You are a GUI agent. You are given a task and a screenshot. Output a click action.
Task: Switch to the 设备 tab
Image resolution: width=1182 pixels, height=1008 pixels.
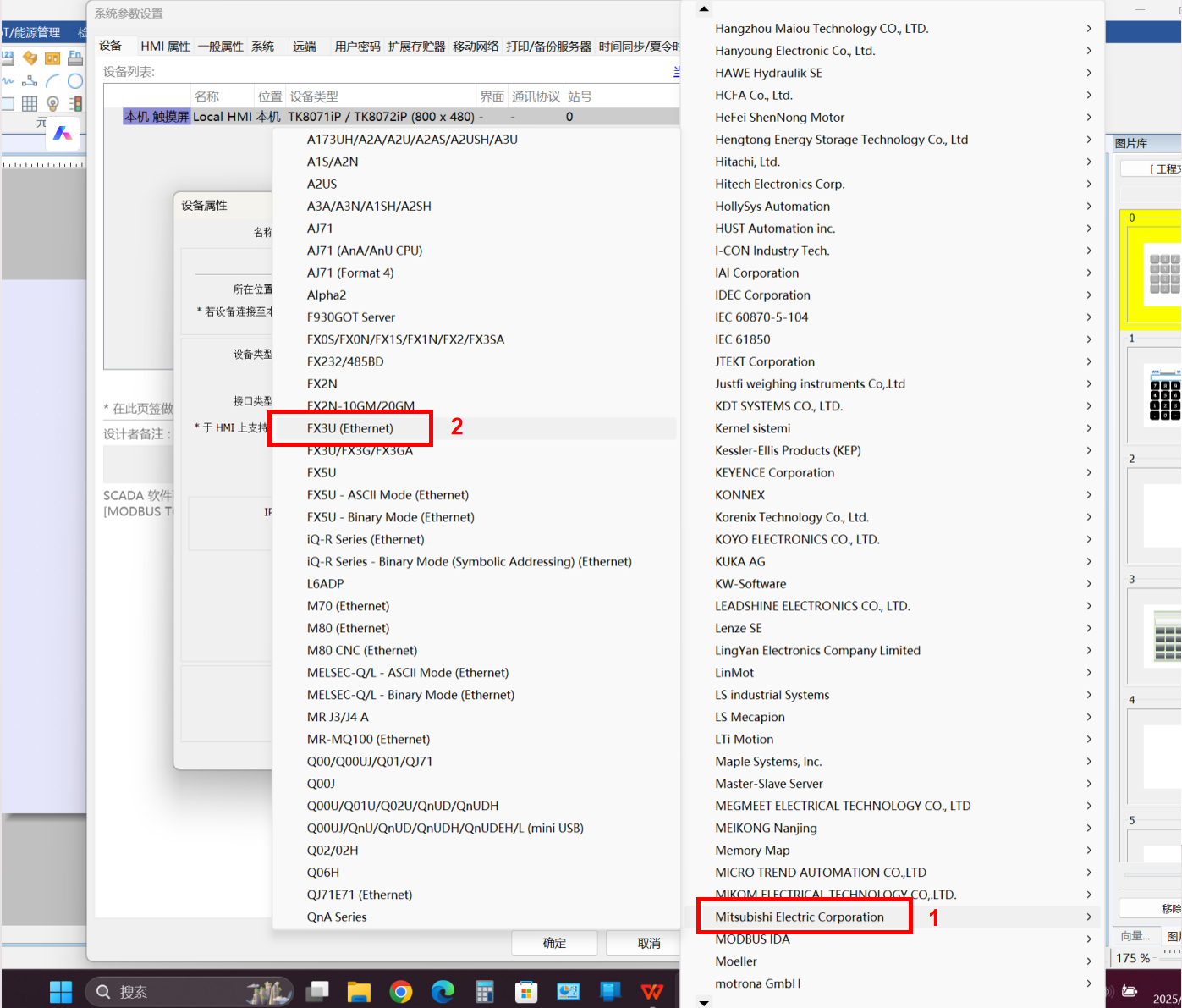[111, 46]
